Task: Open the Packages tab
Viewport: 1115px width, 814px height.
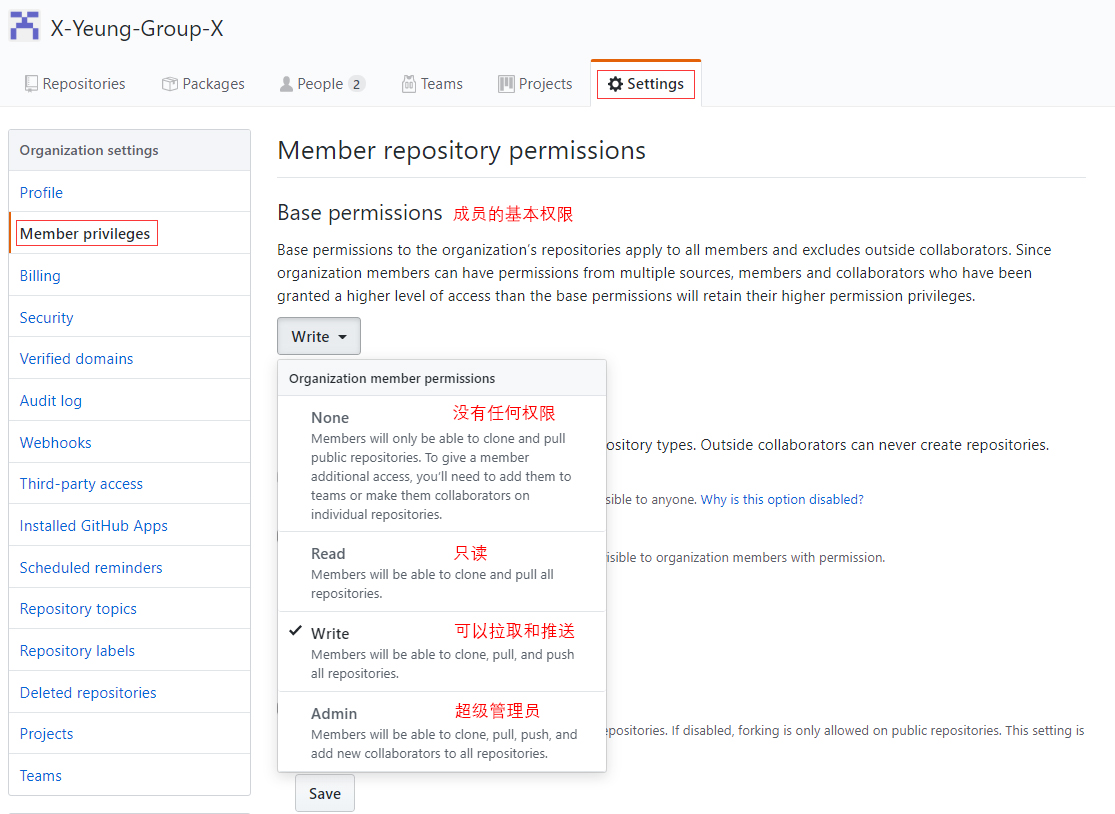Action: pos(203,84)
